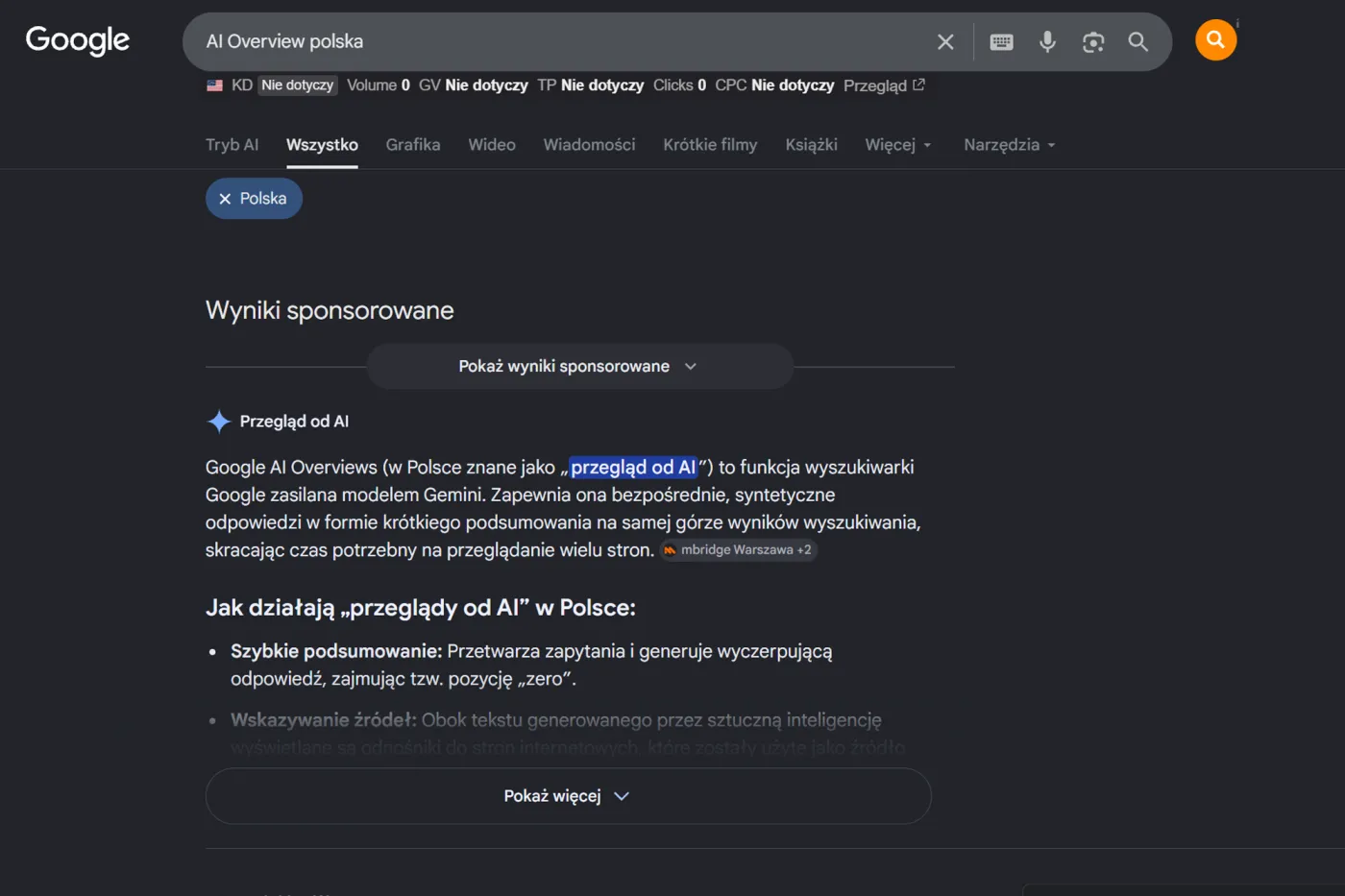The width and height of the screenshot is (1345, 896).
Task: Expand Pokaż wyniki sponsorowane
Action: (579, 366)
